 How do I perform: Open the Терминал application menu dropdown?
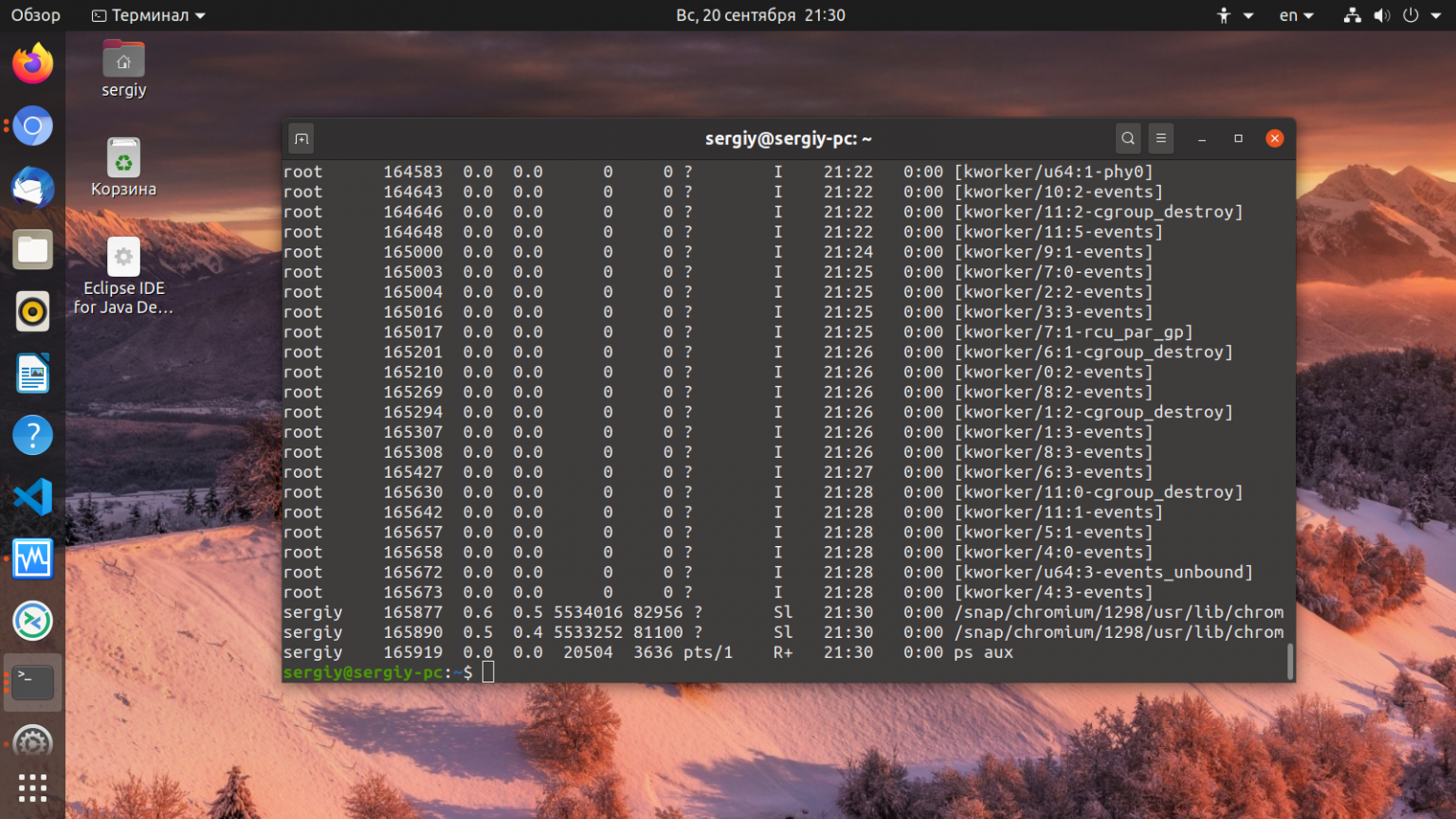(147, 15)
